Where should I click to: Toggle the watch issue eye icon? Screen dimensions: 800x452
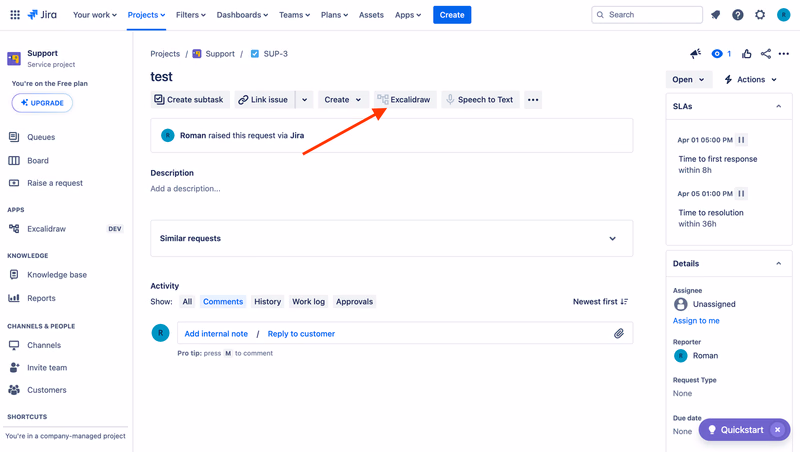[x=721, y=54]
